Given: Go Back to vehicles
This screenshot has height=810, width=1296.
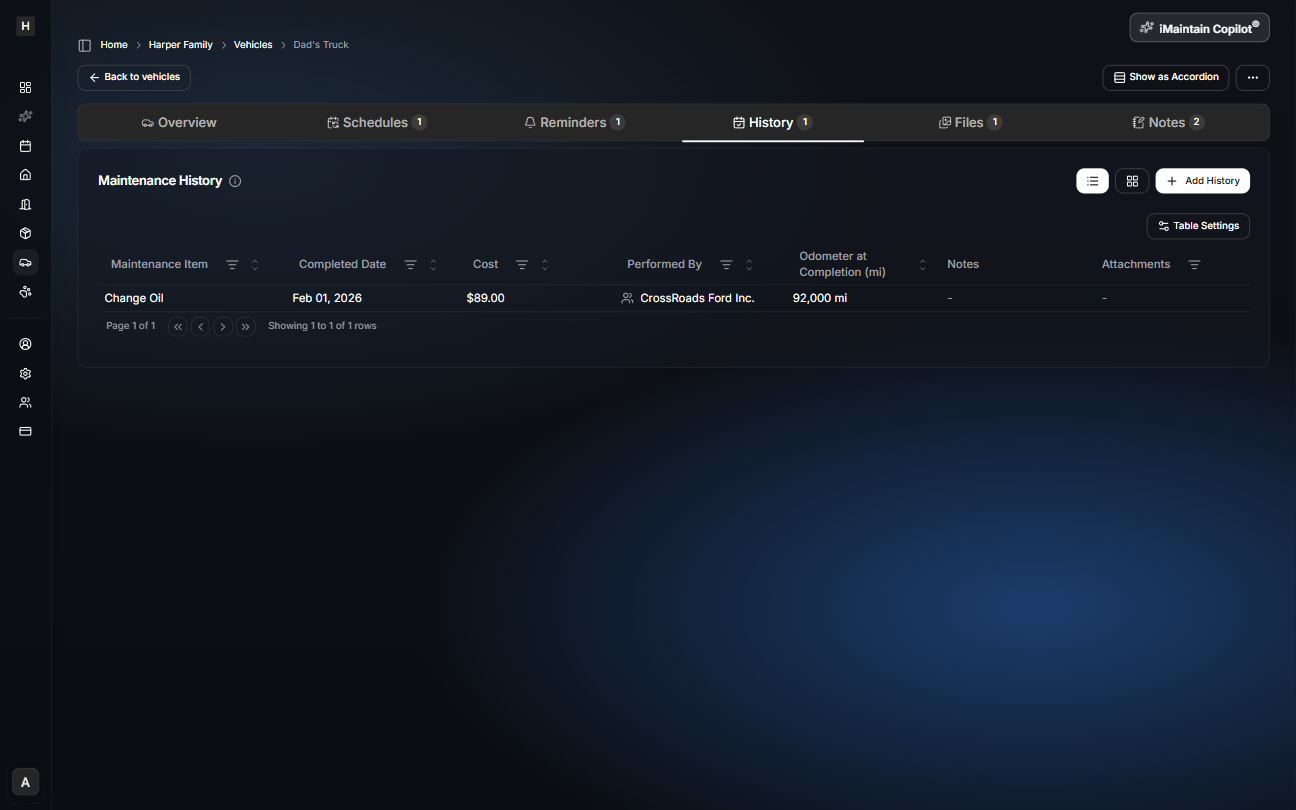Looking at the screenshot, I should [x=133, y=77].
